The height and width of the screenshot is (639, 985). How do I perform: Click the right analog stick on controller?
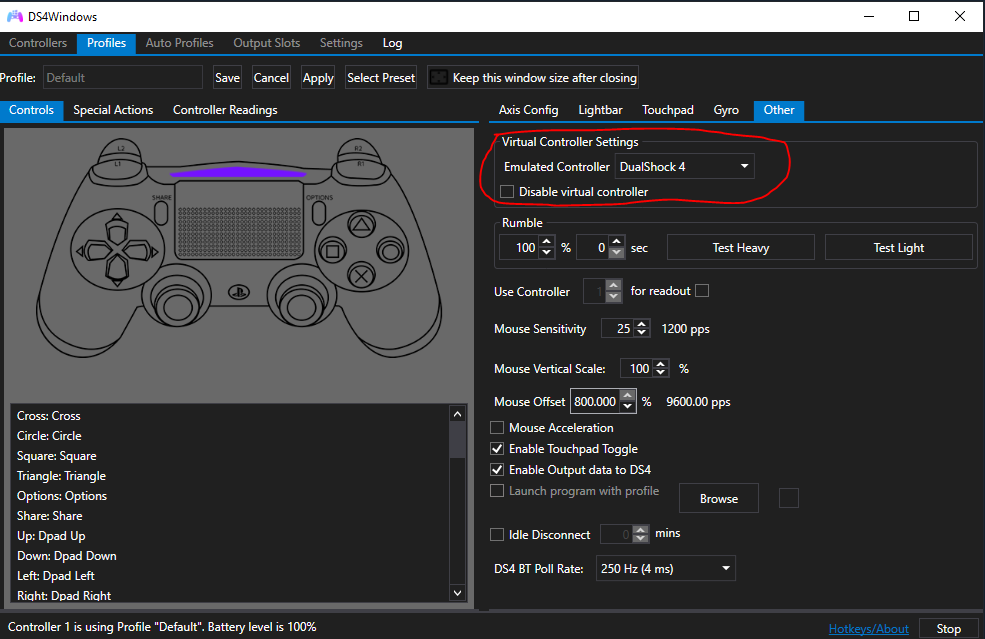coord(304,301)
